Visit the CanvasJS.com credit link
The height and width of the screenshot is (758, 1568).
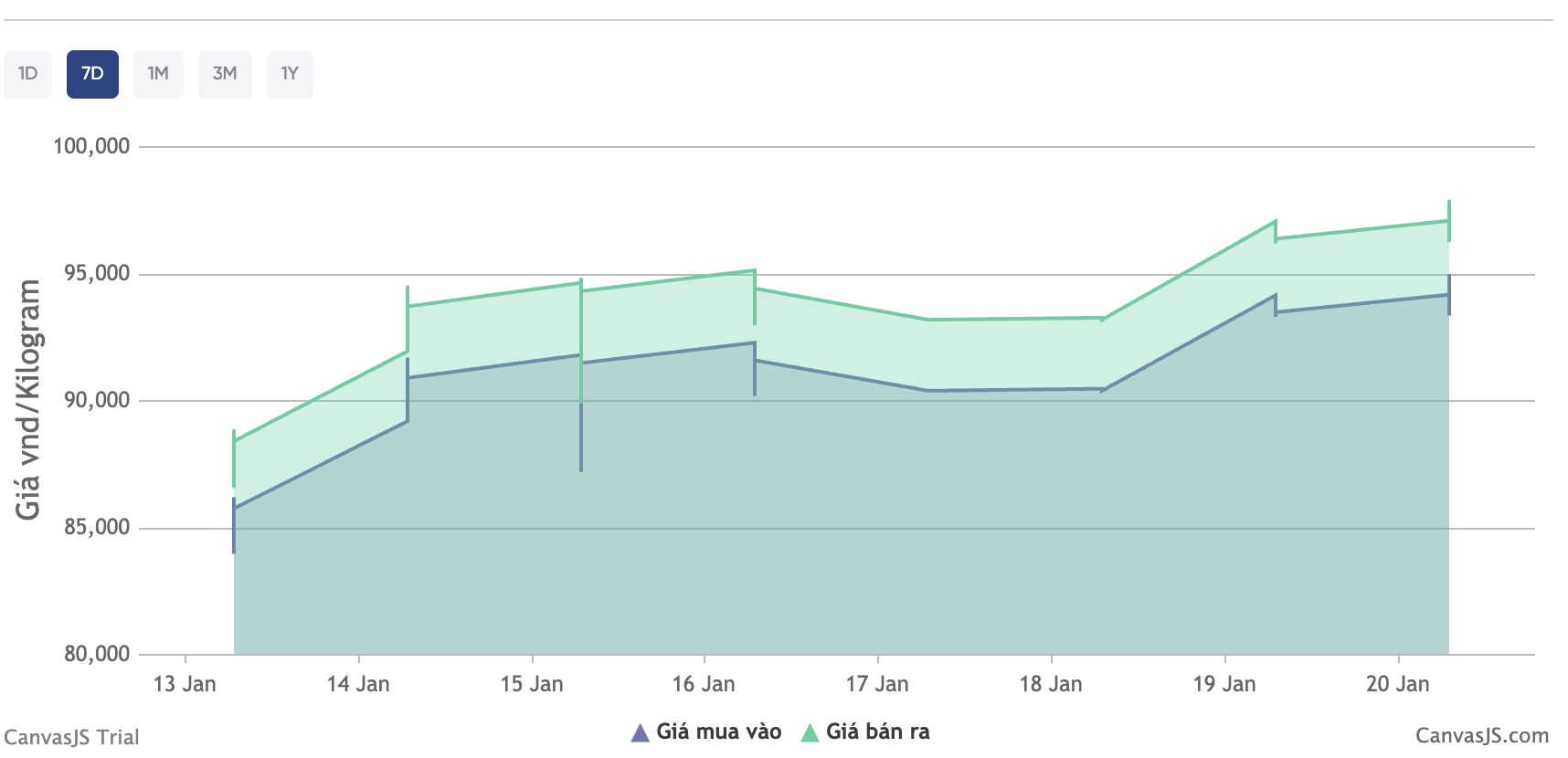(1481, 736)
